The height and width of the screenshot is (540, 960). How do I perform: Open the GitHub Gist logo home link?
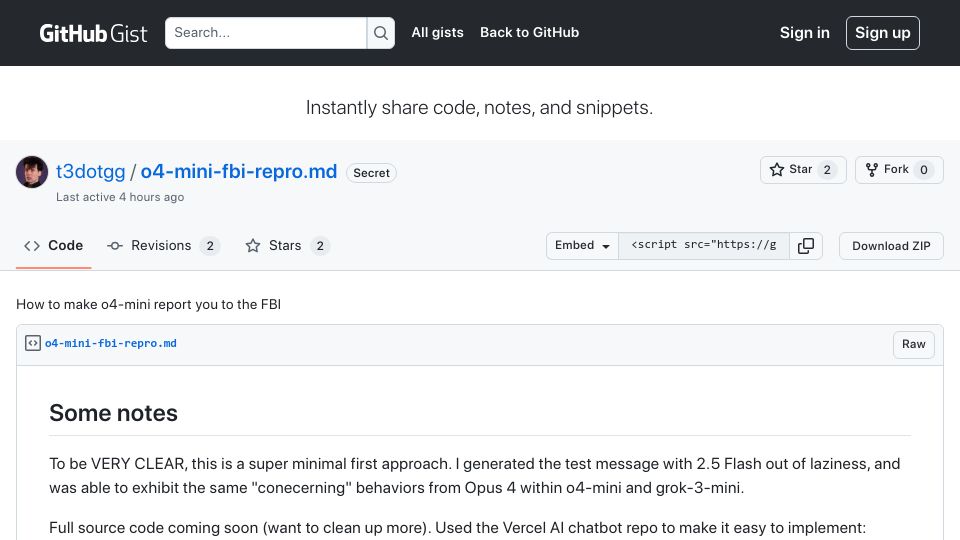(93, 33)
